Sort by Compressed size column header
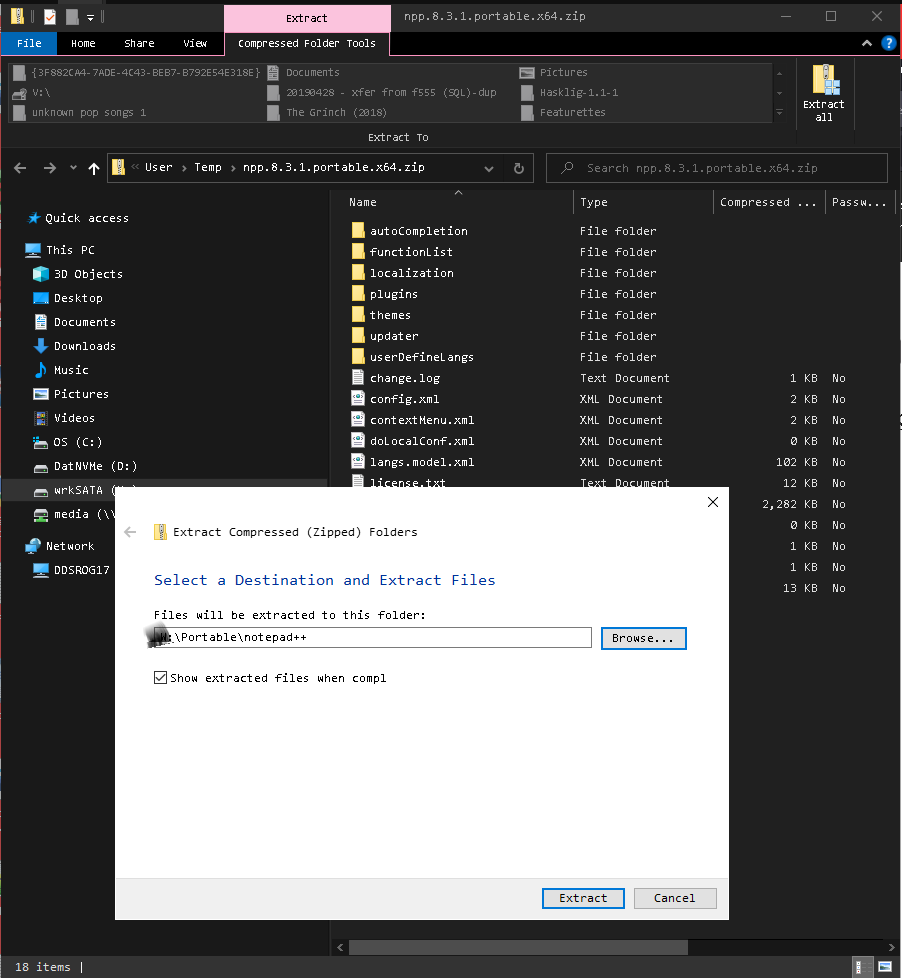902x978 pixels. tap(769, 202)
